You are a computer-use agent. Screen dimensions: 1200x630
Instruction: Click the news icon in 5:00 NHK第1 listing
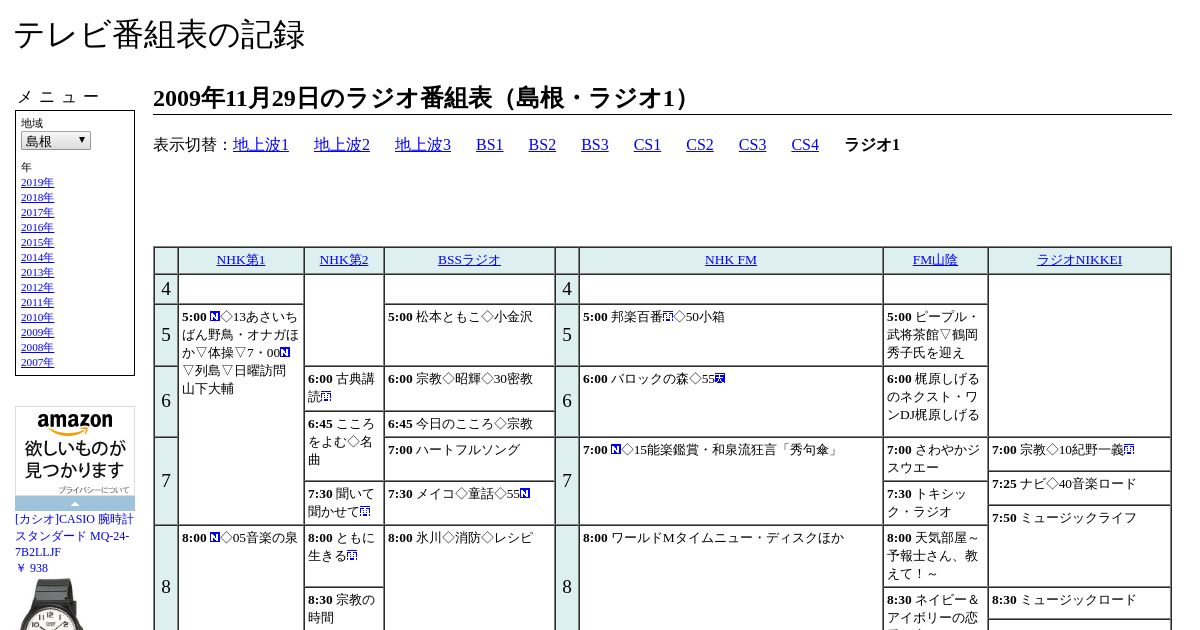(x=215, y=317)
